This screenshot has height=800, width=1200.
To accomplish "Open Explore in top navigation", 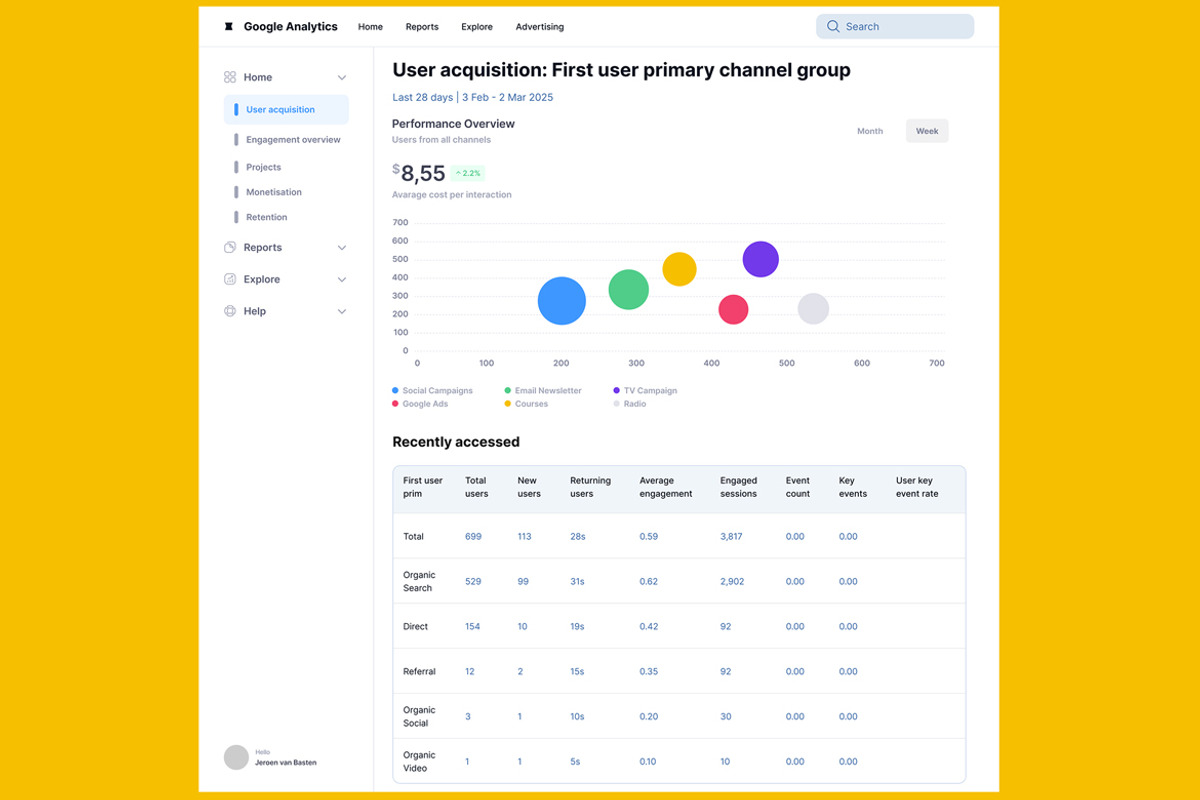I will 477,27.
